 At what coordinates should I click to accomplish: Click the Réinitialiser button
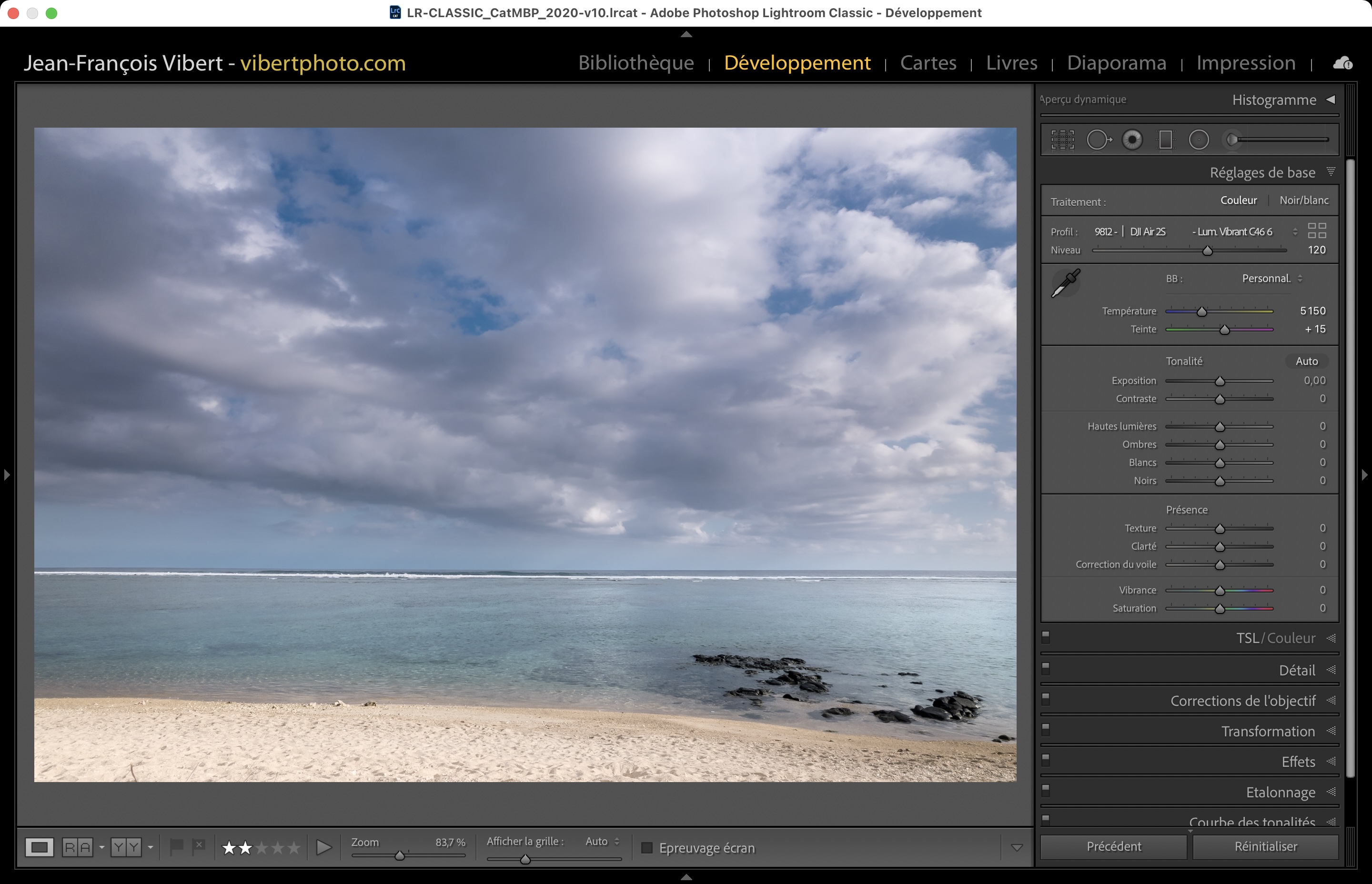1265,847
